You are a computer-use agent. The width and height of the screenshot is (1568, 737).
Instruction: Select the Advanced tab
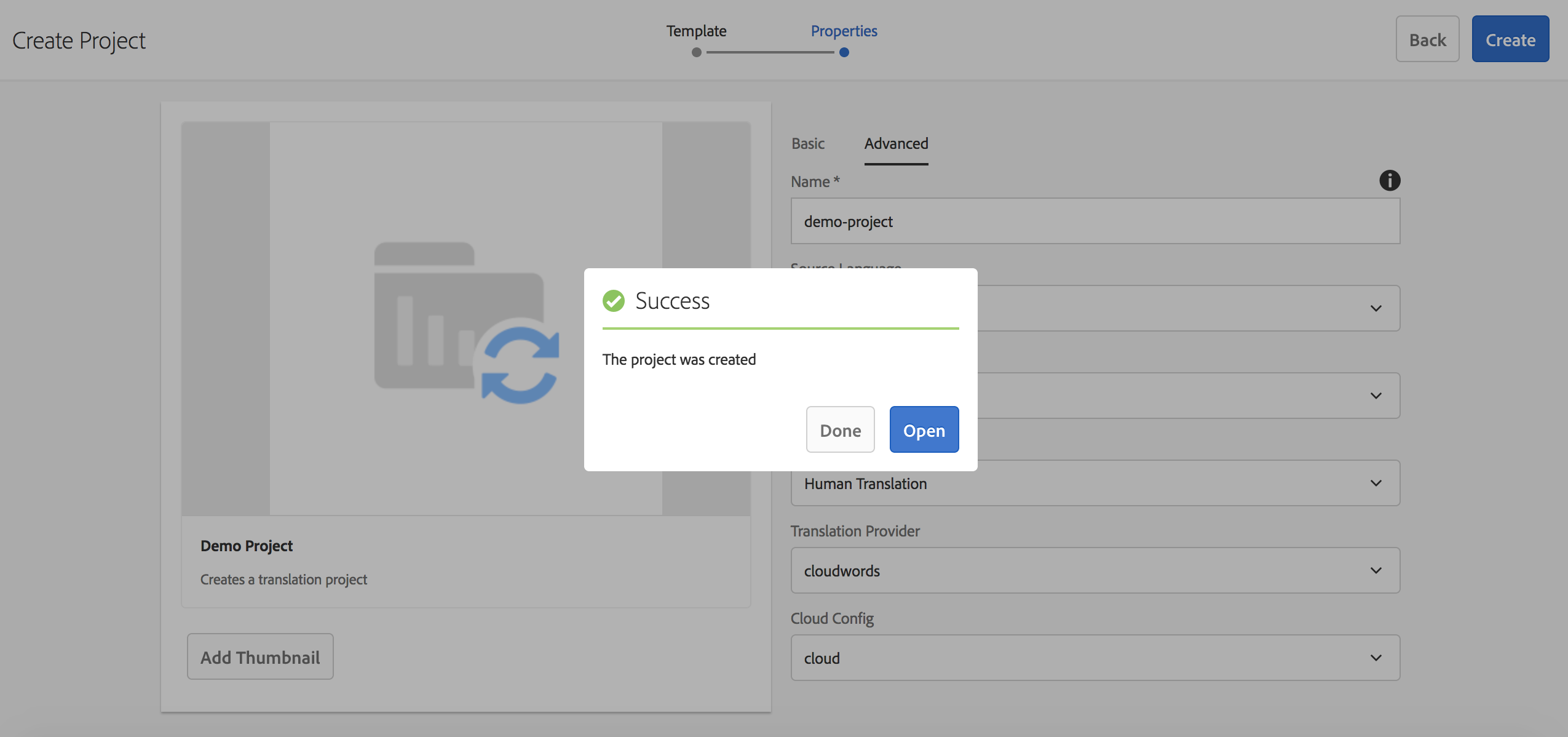(896, 143)
